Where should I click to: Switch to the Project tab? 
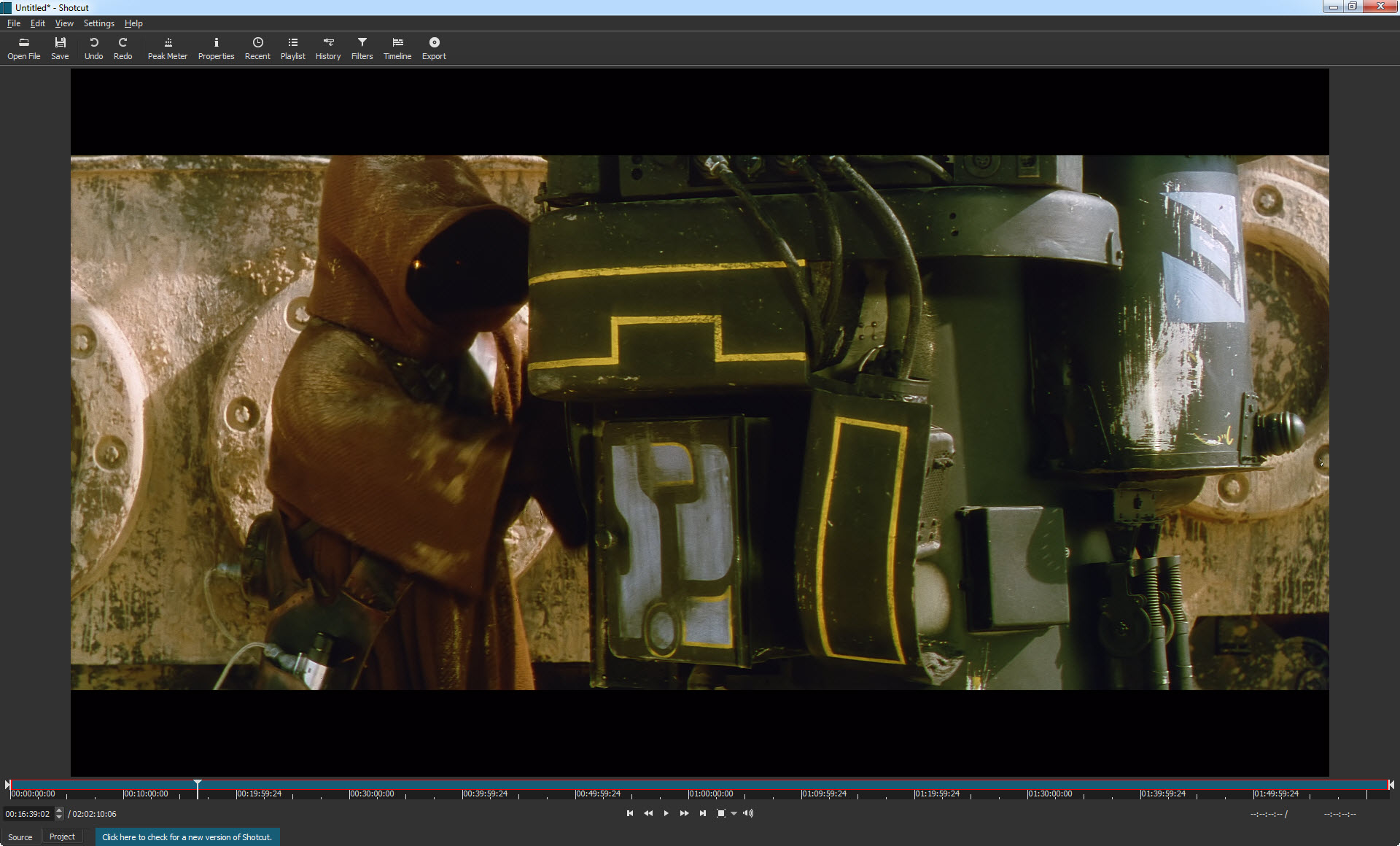coord(62,837)
